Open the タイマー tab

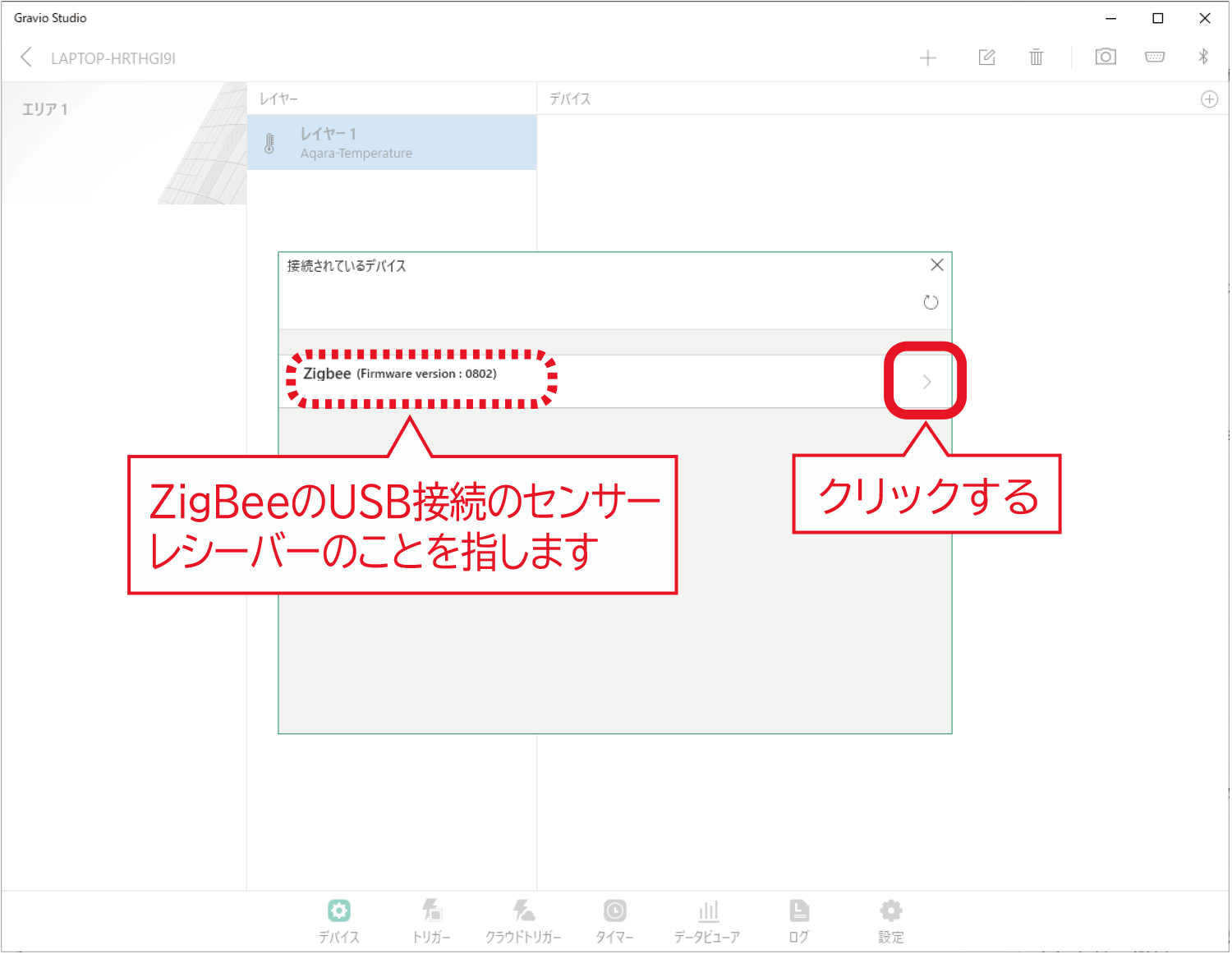coord(614,921)
